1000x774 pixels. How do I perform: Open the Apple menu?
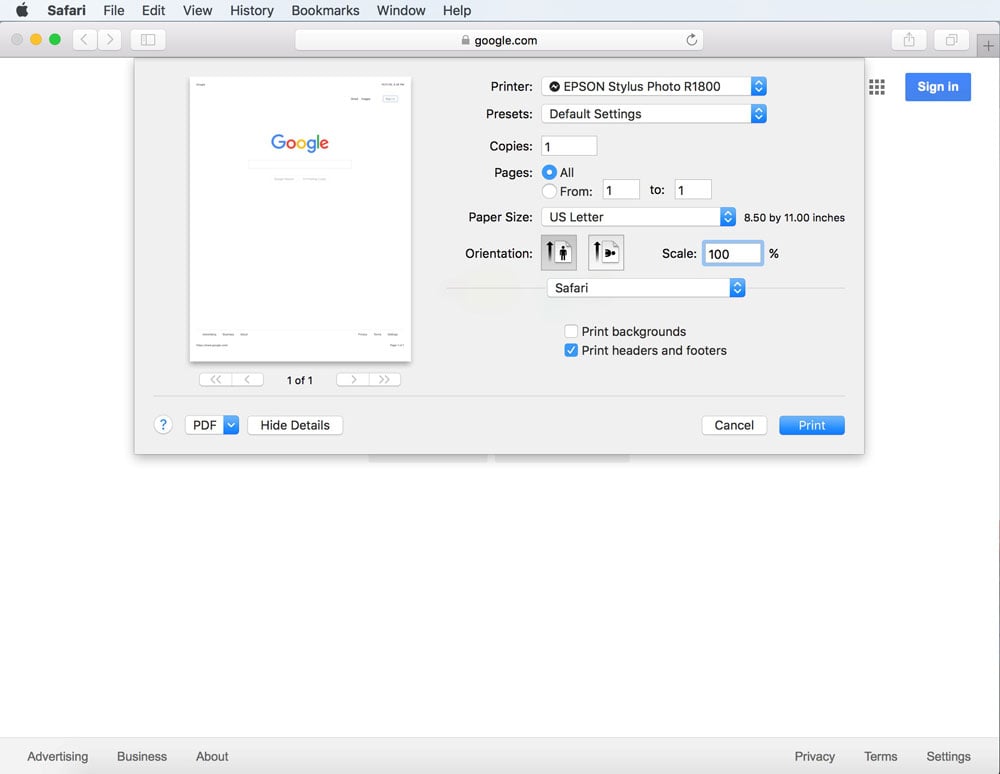click(x=22, y=10)
